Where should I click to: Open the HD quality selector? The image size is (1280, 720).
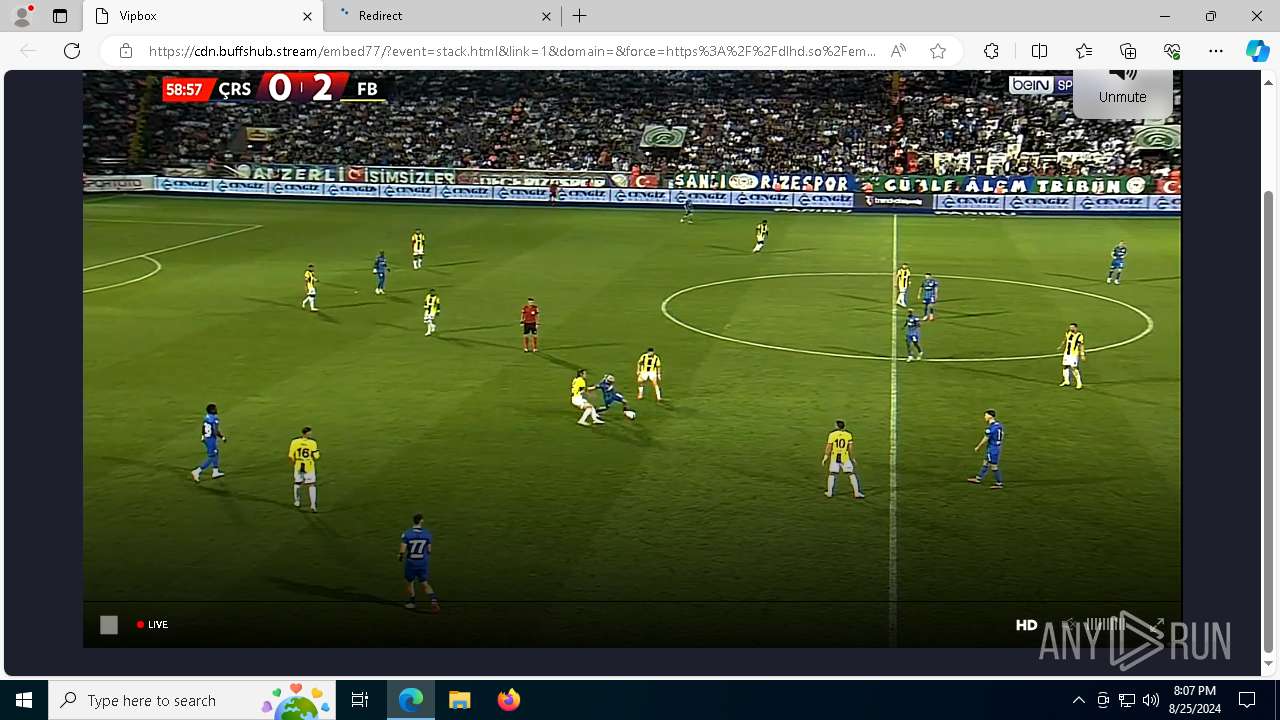pos(1026,625)
